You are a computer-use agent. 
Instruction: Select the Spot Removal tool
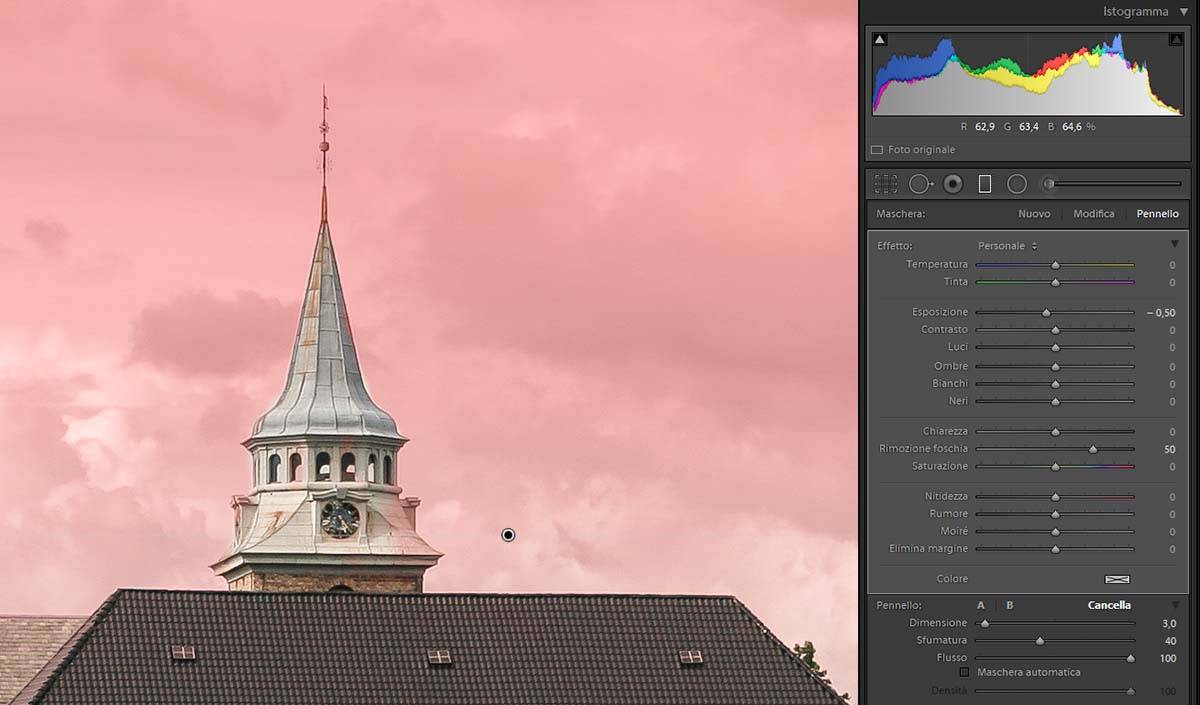pyautogui.click(x=919, y=184)
